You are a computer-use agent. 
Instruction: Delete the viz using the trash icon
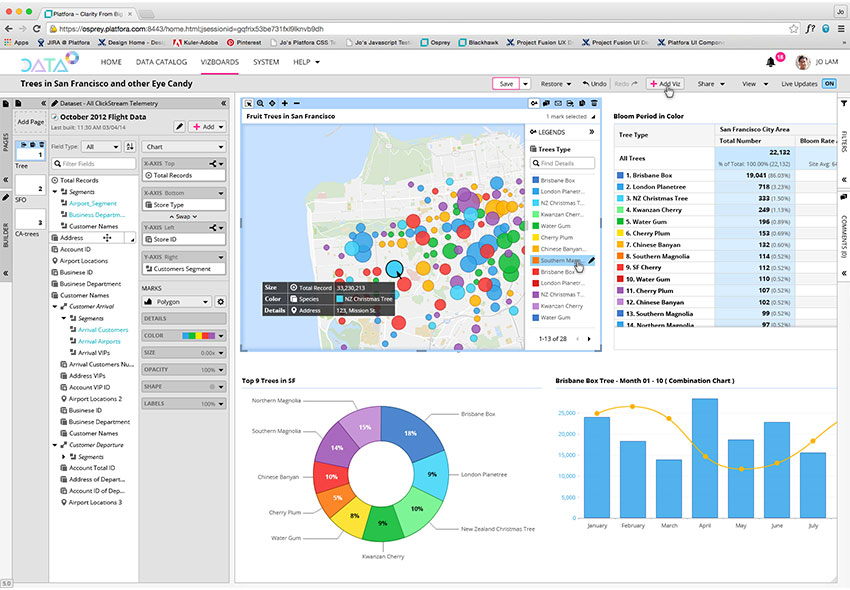[x=595, y=103]
